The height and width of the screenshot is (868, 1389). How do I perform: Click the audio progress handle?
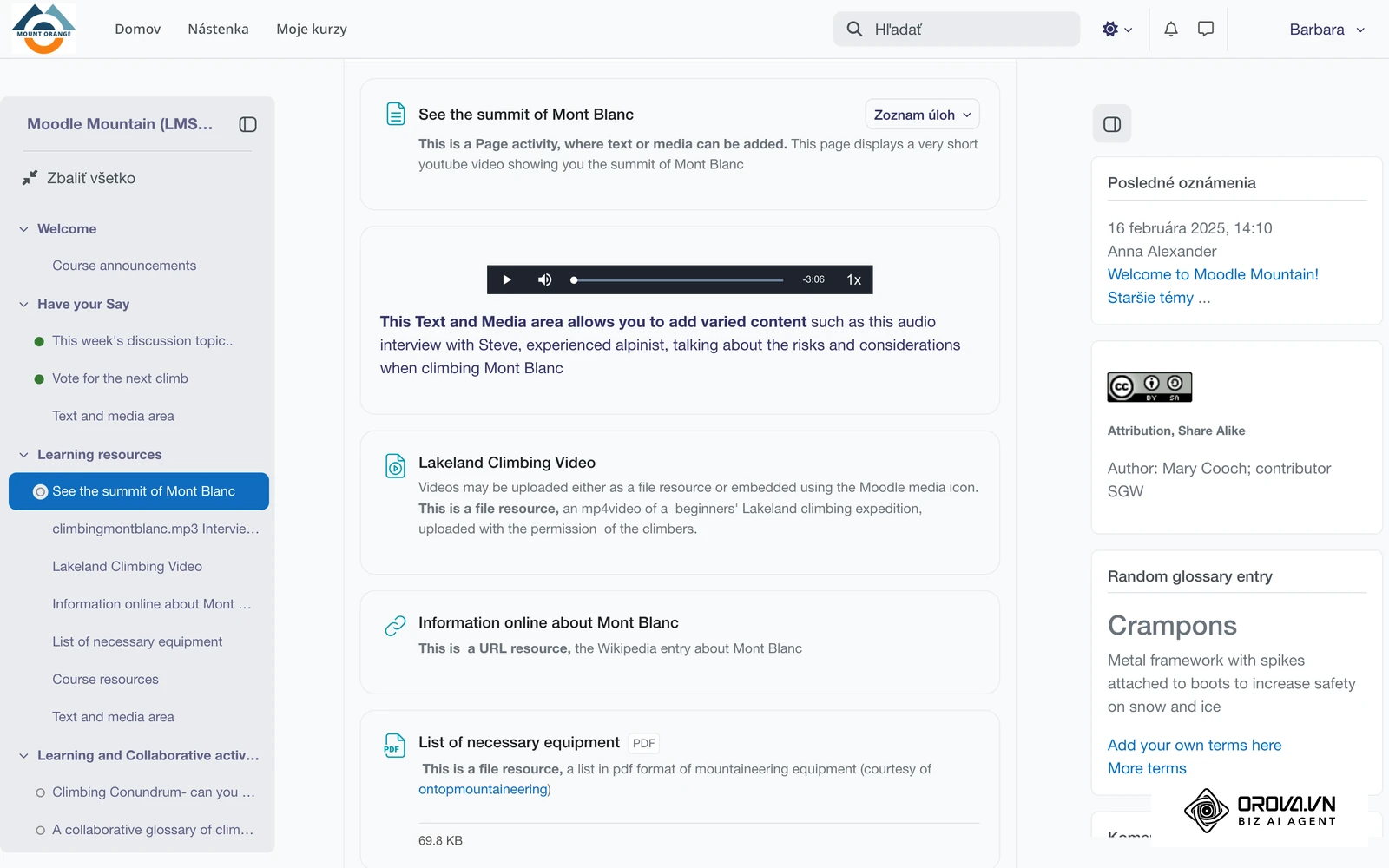[x=574, y=279]
